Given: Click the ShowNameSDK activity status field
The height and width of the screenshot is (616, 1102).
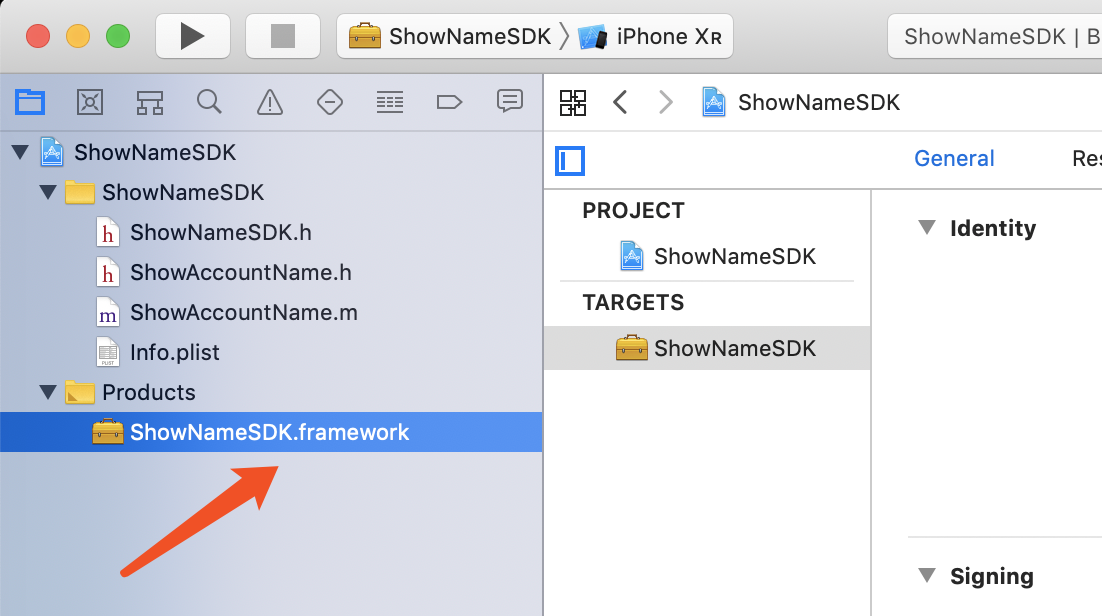Looking at the screenshot, I should [x=995, y=36].
